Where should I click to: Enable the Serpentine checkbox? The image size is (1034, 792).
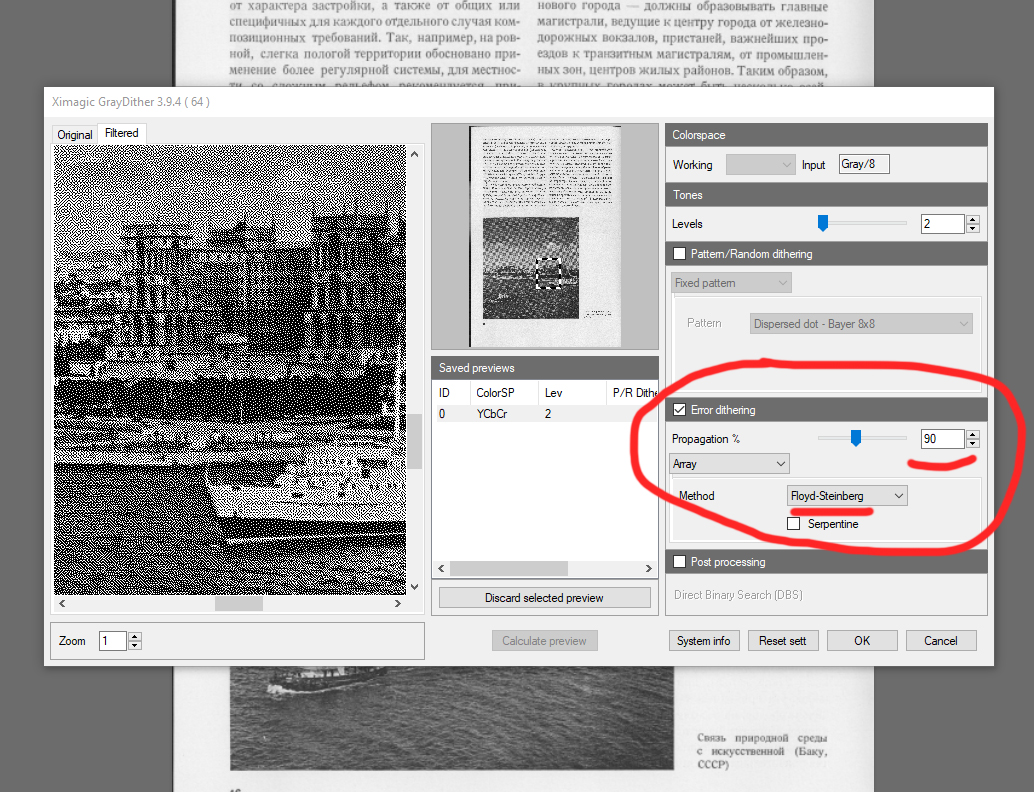pyautogui.click(x=794, y=523)
